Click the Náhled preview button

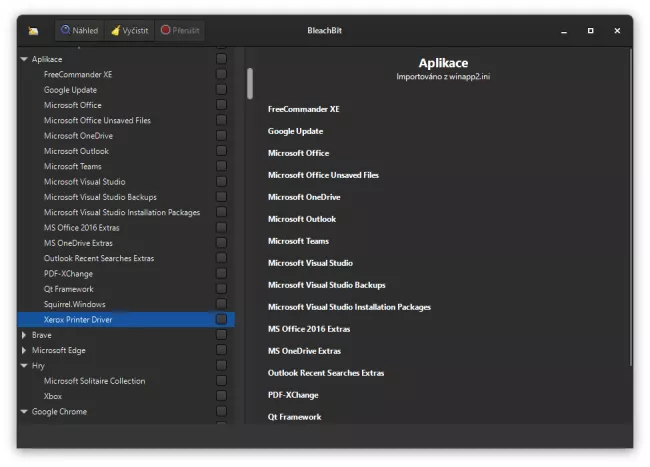[x=79, y=31]
